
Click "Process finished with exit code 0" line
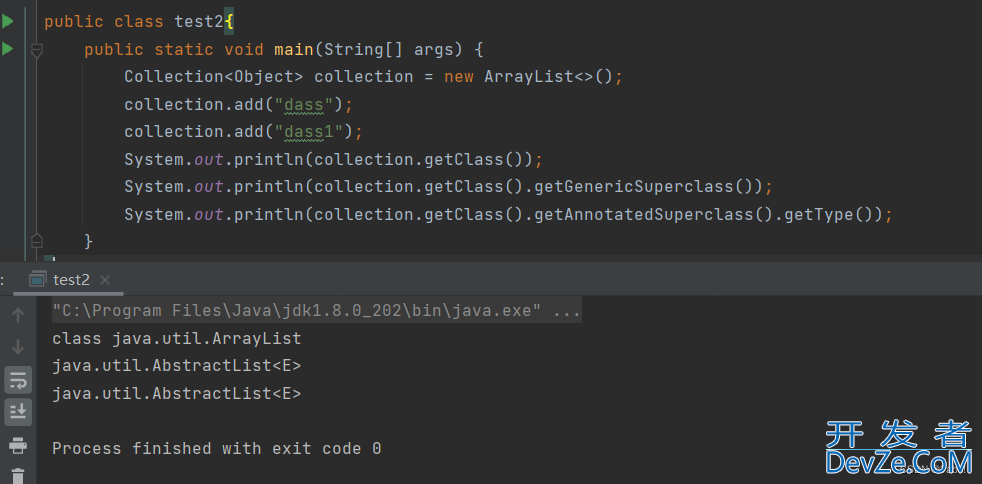tap(216, 448)
